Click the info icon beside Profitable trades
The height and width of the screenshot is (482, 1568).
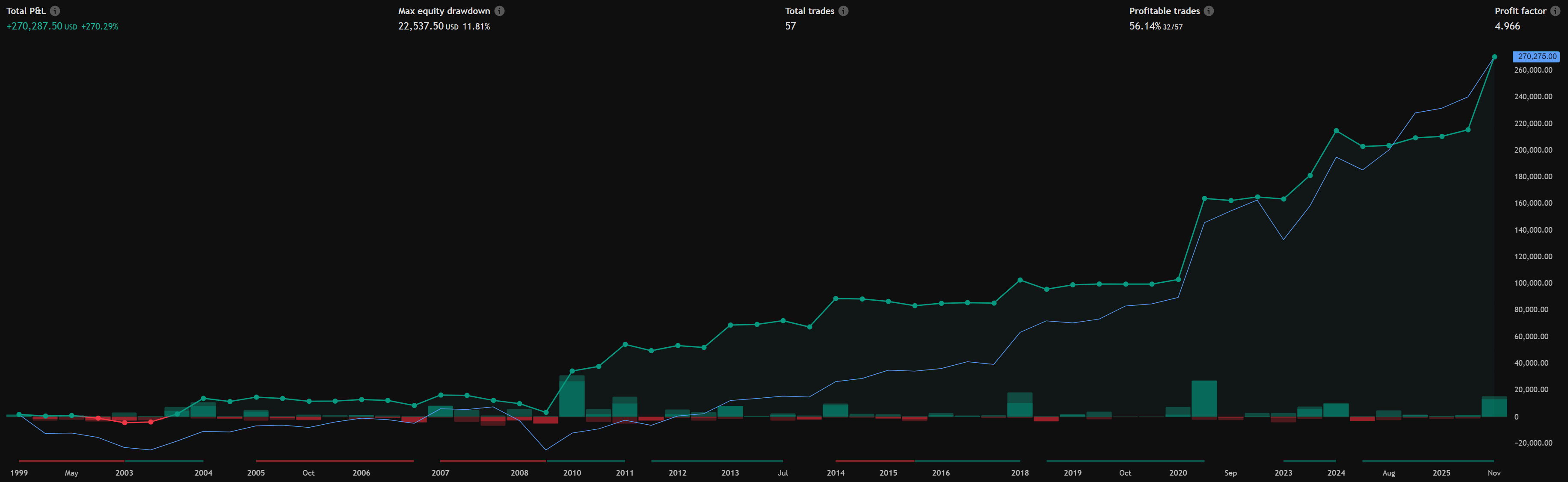tap(1208, 11)
